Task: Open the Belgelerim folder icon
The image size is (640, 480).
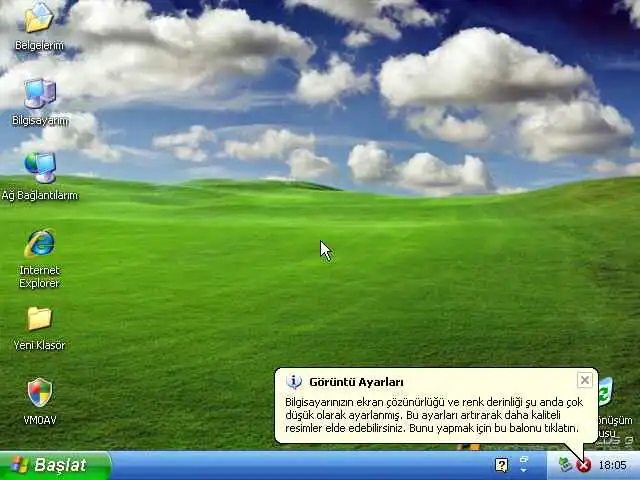Action: click(x=39, y=17)
